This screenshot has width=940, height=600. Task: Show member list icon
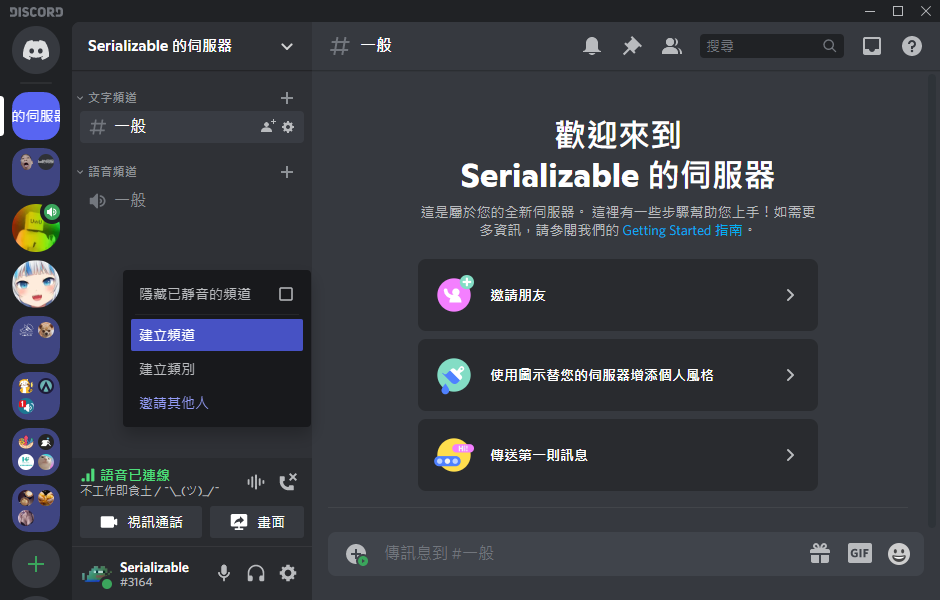672,46
